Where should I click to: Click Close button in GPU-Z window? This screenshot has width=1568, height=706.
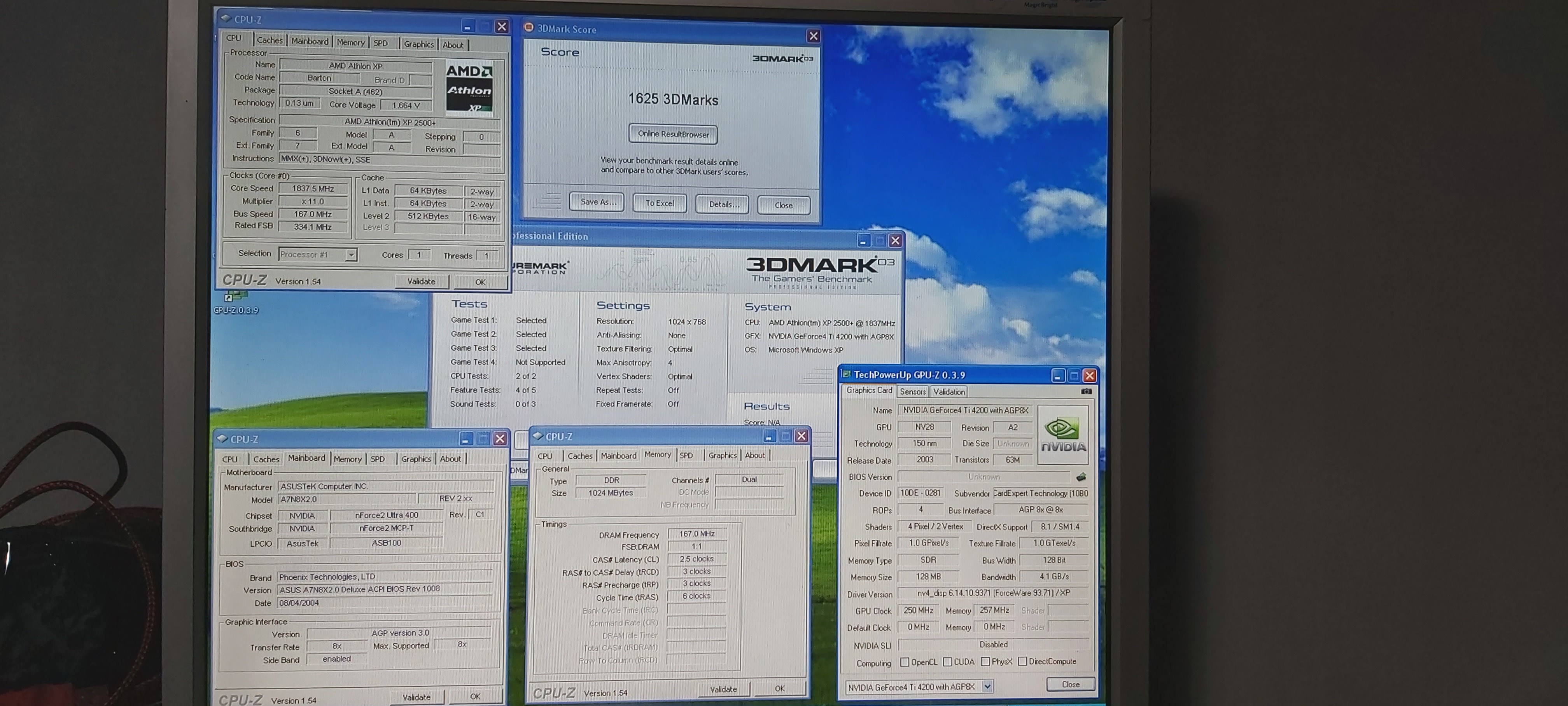[x=1070, y=684]
